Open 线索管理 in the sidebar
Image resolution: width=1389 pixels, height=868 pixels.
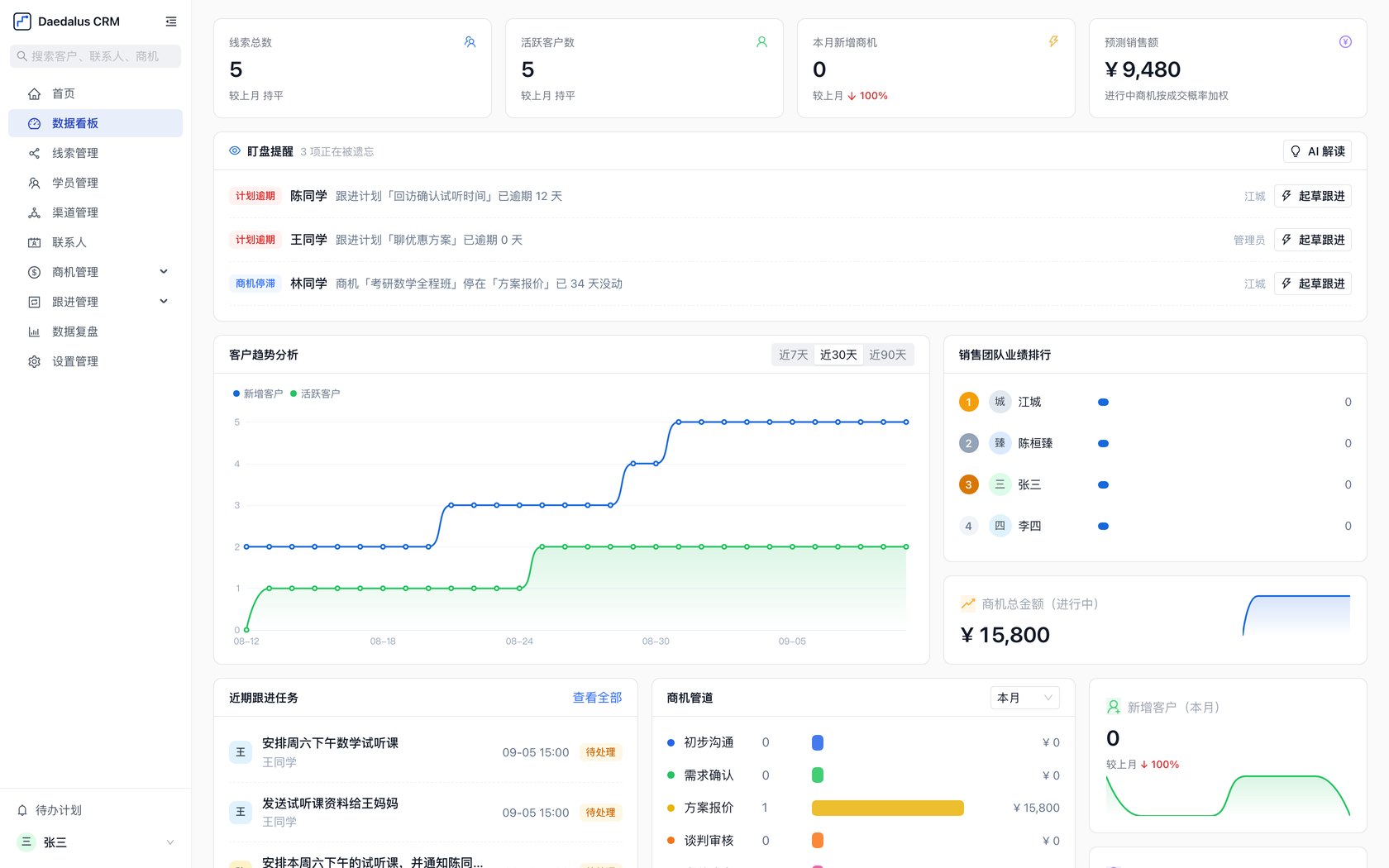coord(95,153)
